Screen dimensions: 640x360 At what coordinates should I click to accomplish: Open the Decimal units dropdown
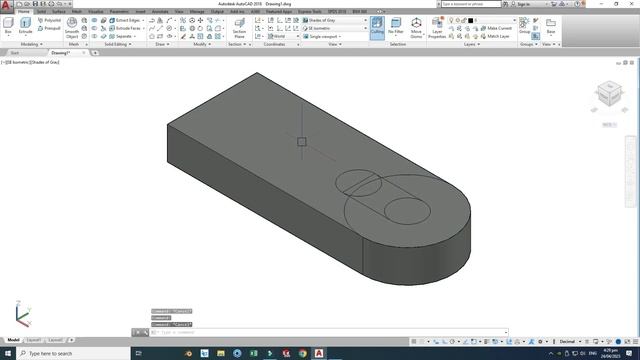pos(570,341)
